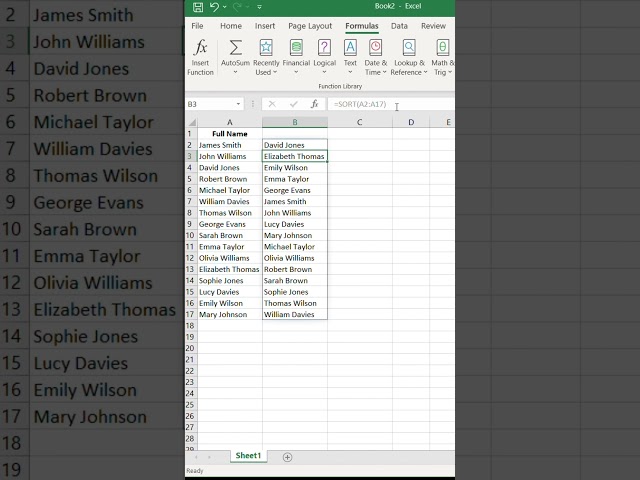Click cell A13 Elizabeth Thomas
The image size is (640, 480).
[x=230, y=269]
